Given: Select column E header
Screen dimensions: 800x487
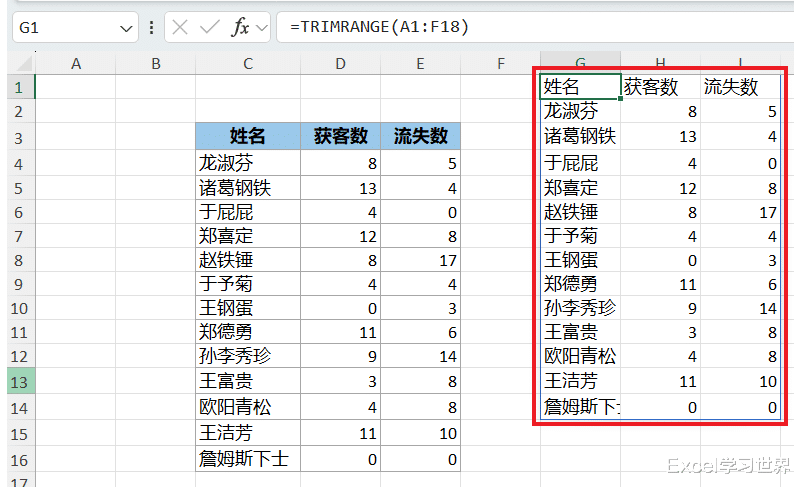Looking at the screenshot, I should (x=420, y=64).
